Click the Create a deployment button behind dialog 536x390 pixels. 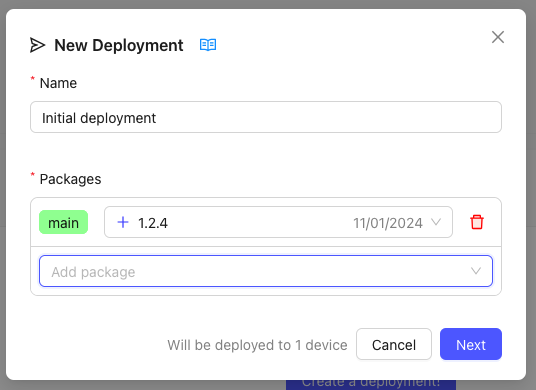pos(371,384)
